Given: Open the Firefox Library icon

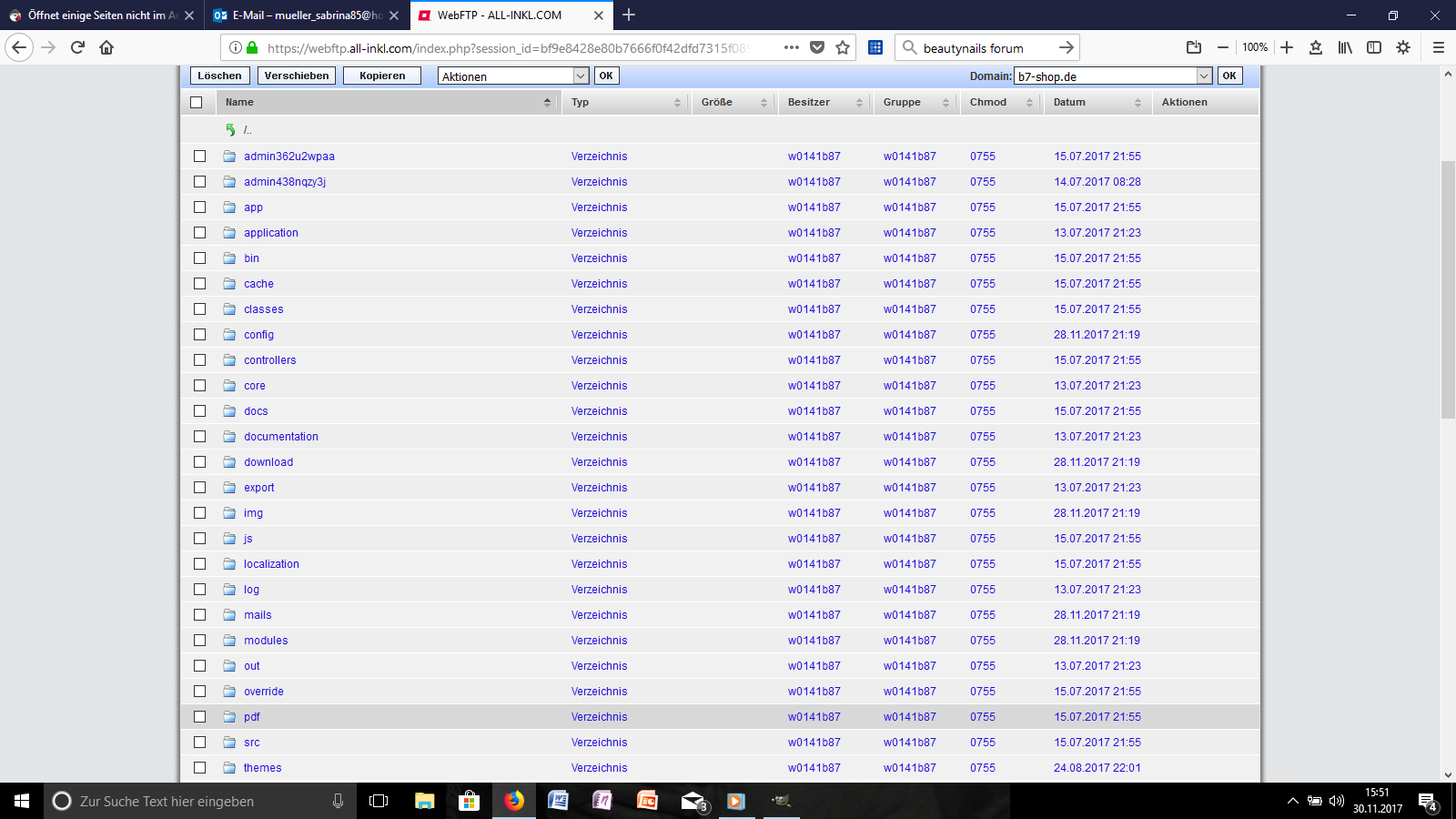Looking at the screenshot, I should (1345, 47).
